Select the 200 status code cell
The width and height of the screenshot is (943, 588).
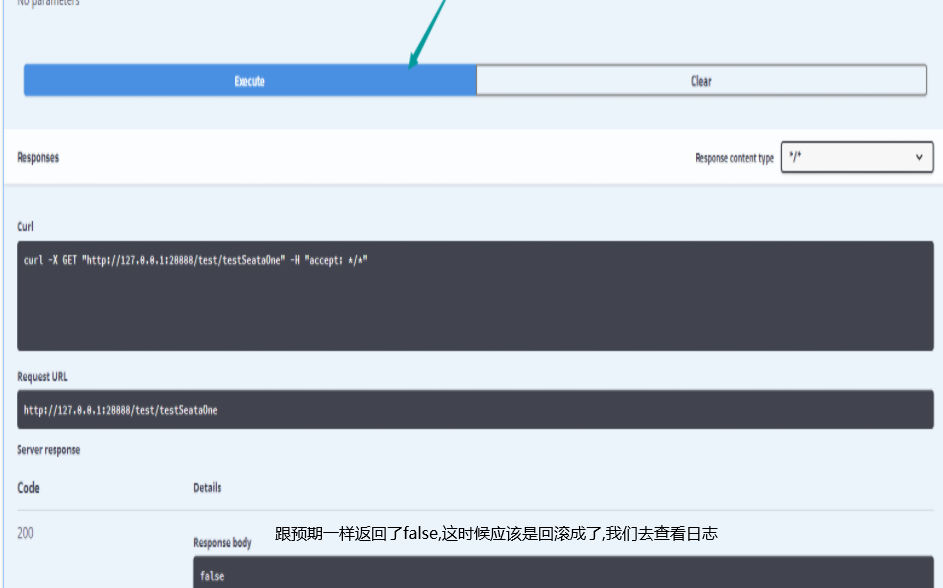(25, 533)
